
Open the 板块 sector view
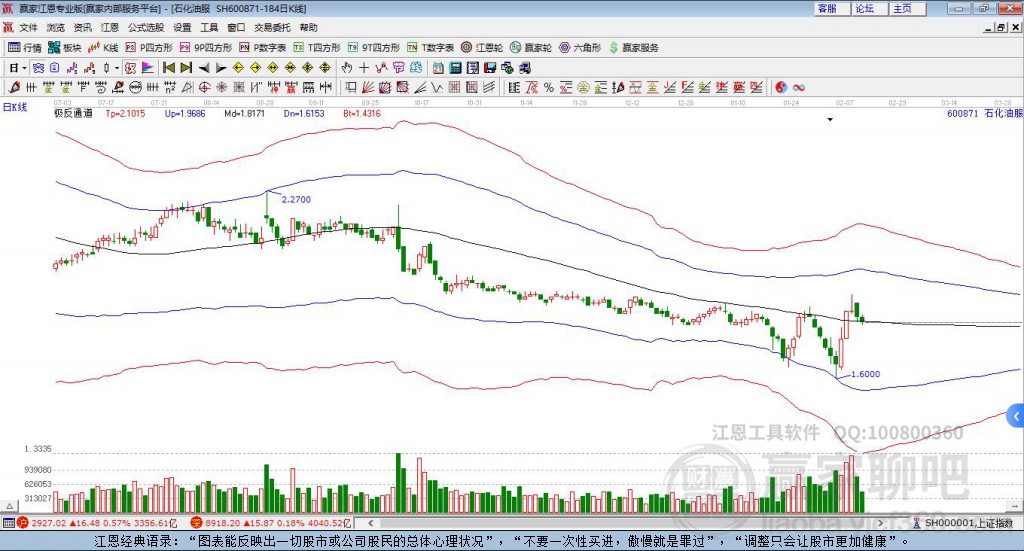tap(64, 48)
